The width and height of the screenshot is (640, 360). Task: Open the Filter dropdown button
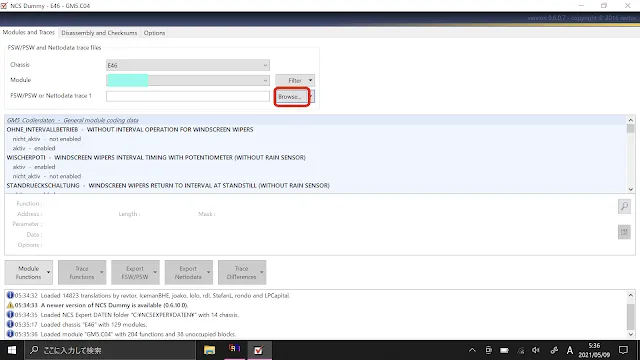tap(295, 80)
